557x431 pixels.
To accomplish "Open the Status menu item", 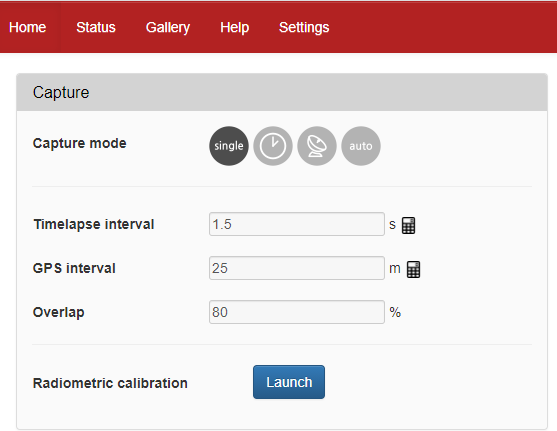I will (96, 27).
